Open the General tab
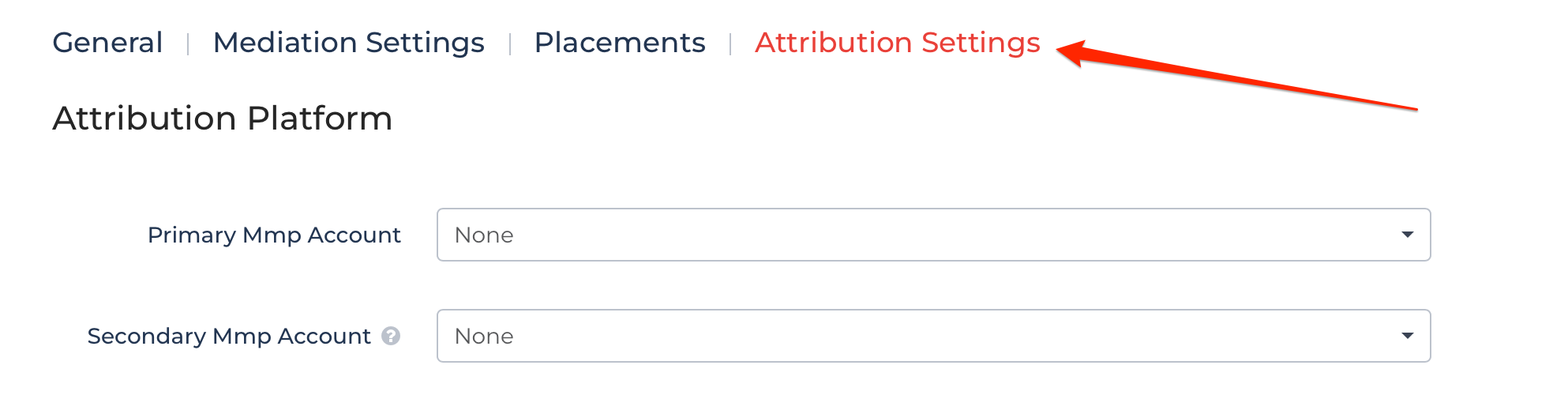1568x414 pixels. click(x=107, y=43)
